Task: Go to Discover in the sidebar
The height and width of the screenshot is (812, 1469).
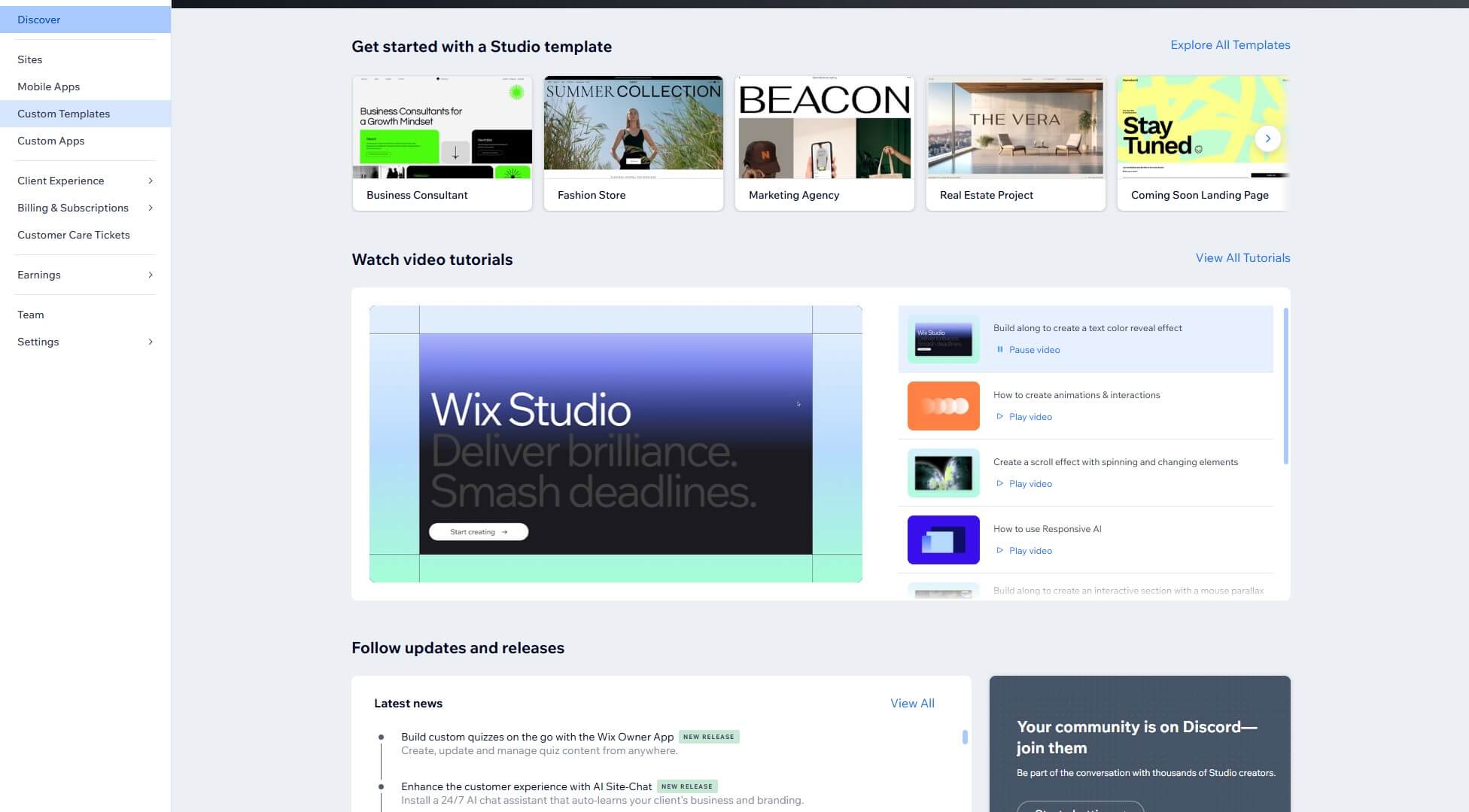Action: pyautogui.click(x=85, y=20)
